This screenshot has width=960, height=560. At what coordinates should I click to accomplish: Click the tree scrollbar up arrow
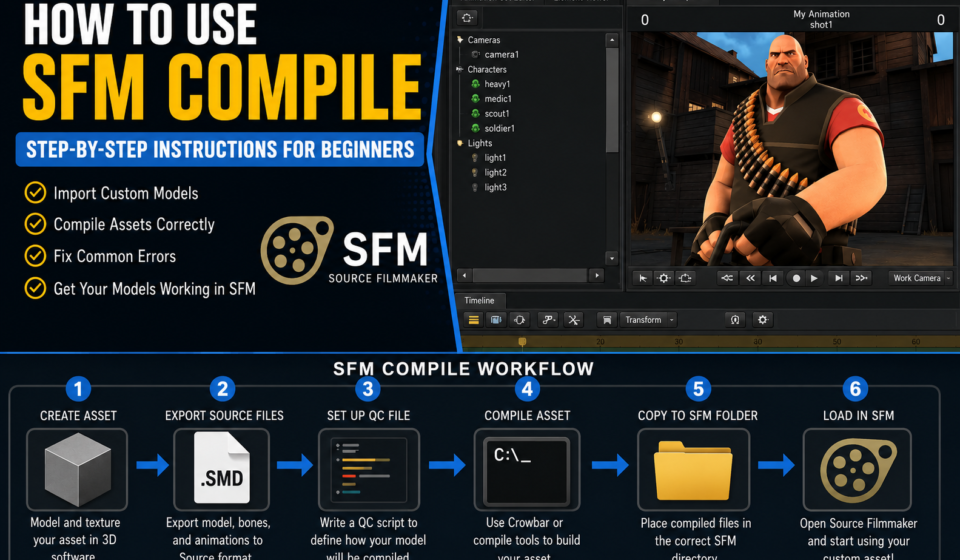pyautogui.click(x=612, y=40)
